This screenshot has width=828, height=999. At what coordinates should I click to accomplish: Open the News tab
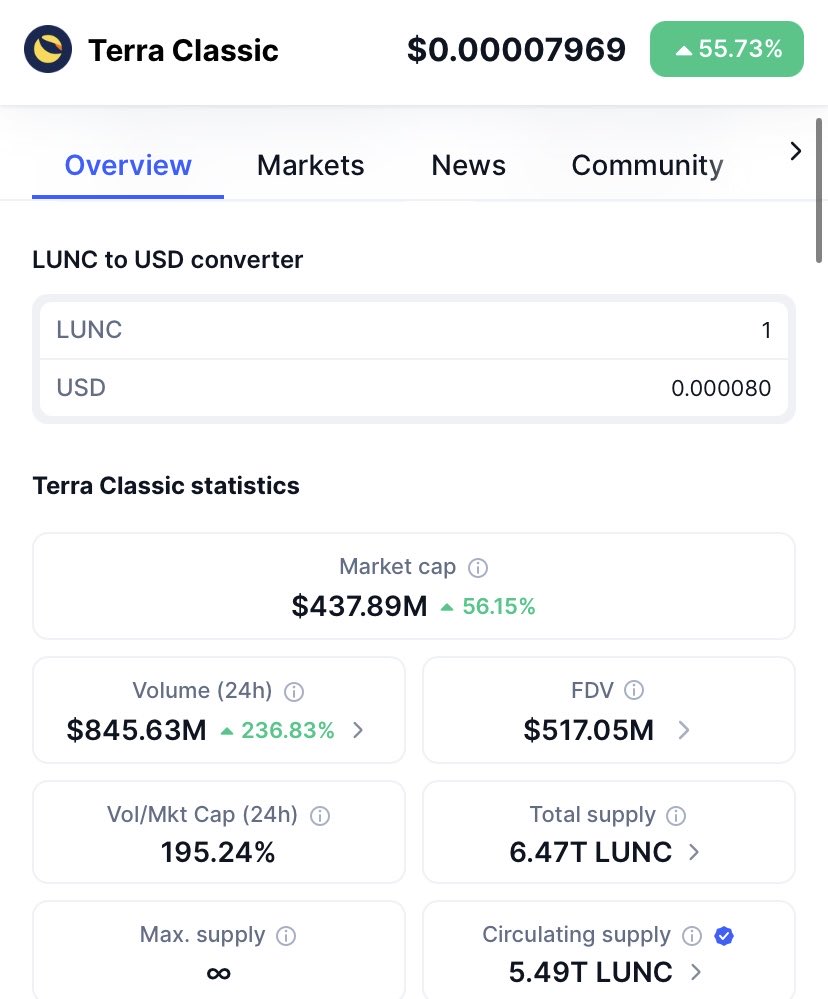(x=468, y=165)
